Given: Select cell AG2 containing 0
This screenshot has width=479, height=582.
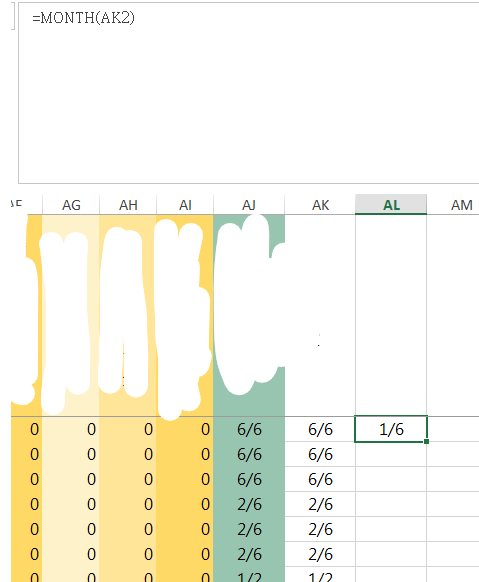Looking at the screenshot, I should [71, 429].
